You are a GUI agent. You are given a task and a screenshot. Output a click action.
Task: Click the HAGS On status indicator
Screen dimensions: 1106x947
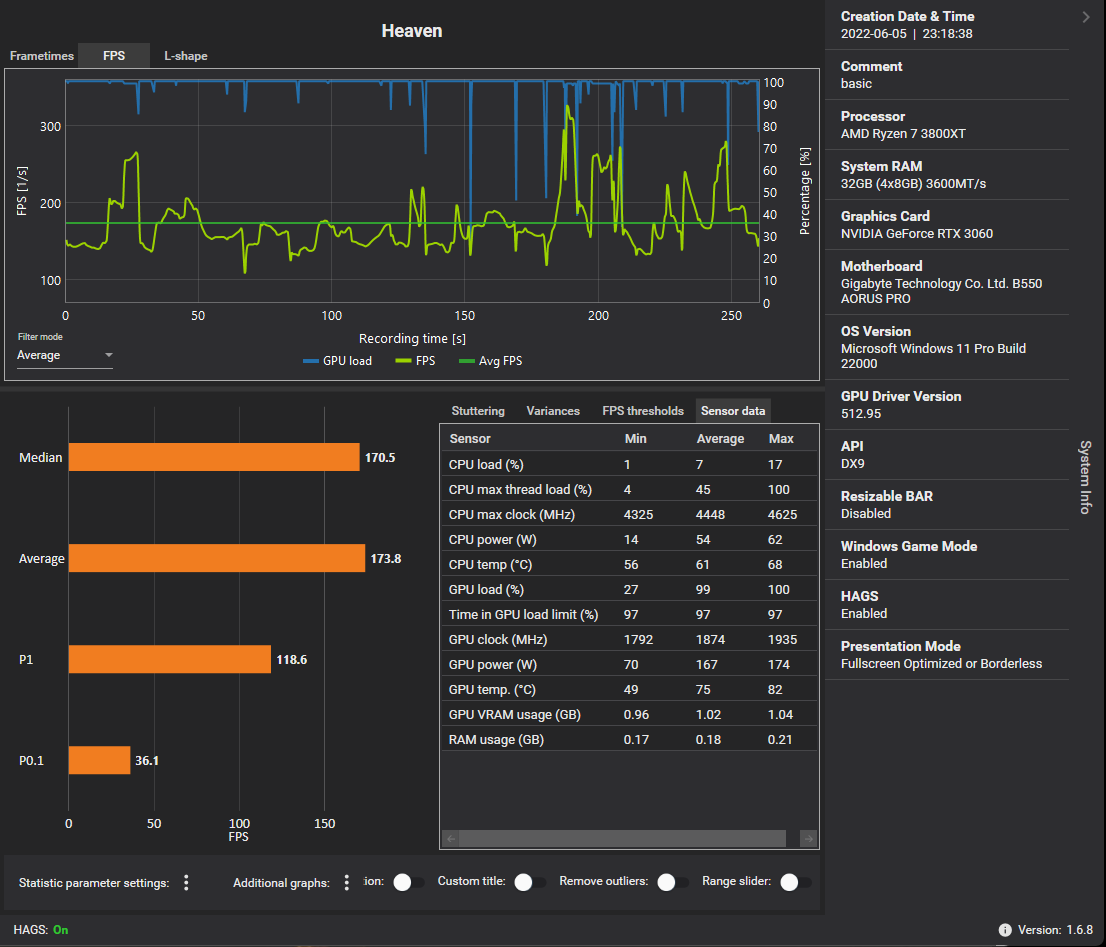[x=41, y=930]
